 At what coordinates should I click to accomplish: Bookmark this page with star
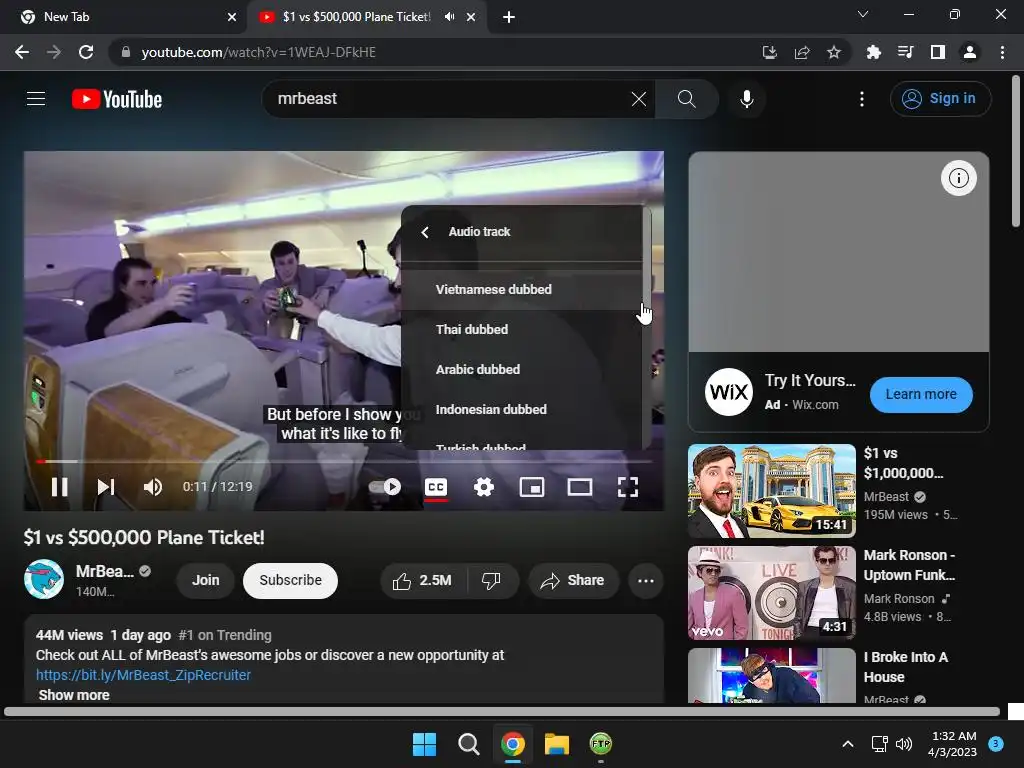[x=834, y=52]
